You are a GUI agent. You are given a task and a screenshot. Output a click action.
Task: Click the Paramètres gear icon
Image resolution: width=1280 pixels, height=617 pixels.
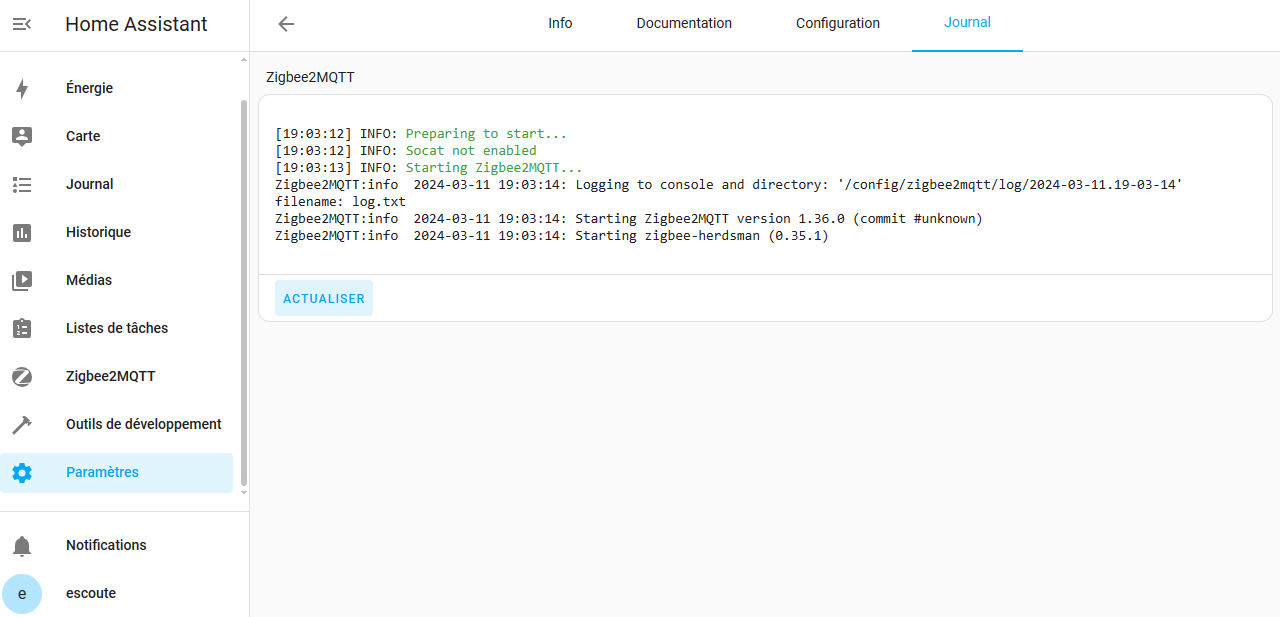22,472
